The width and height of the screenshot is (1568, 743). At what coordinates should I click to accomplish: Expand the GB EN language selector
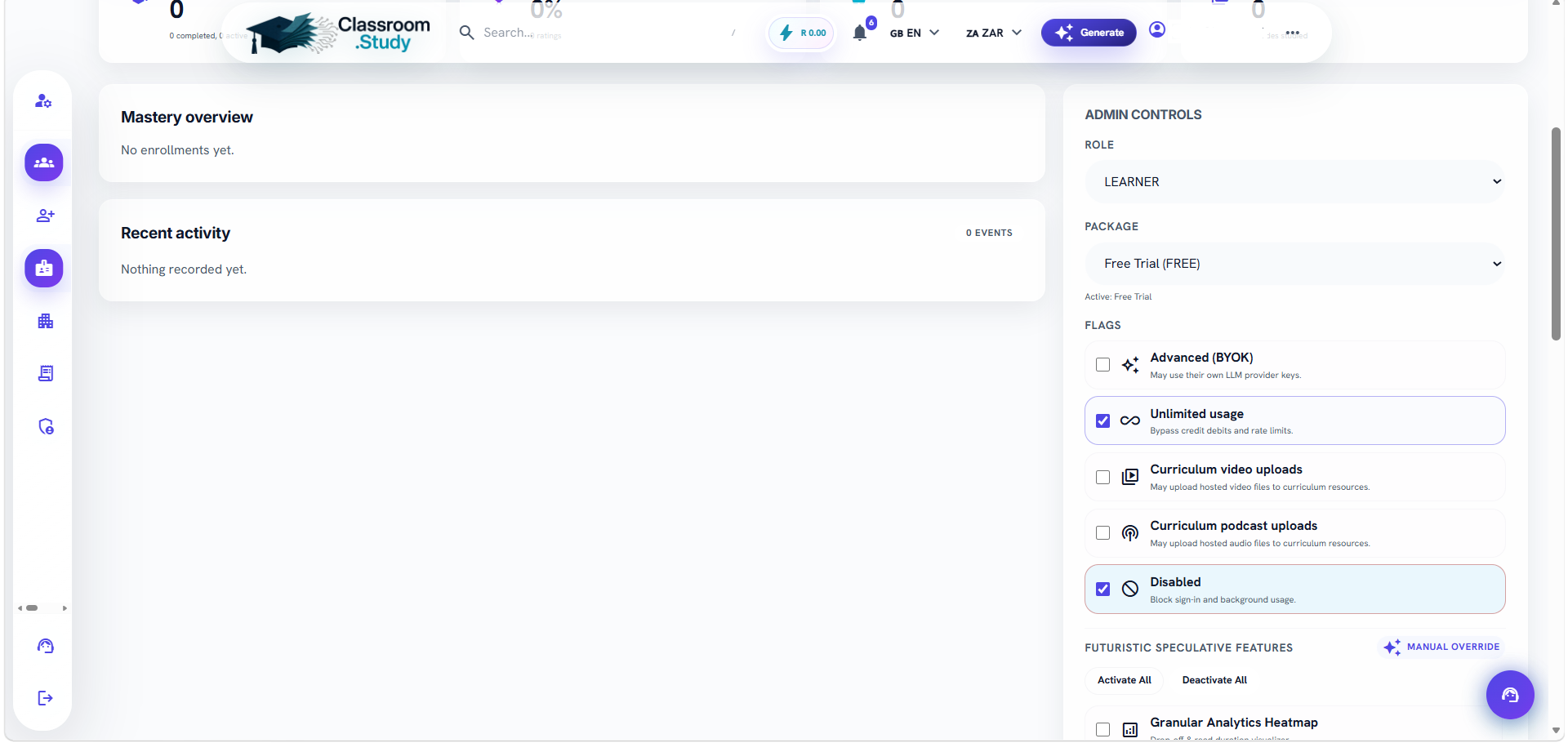coord(915,33)
